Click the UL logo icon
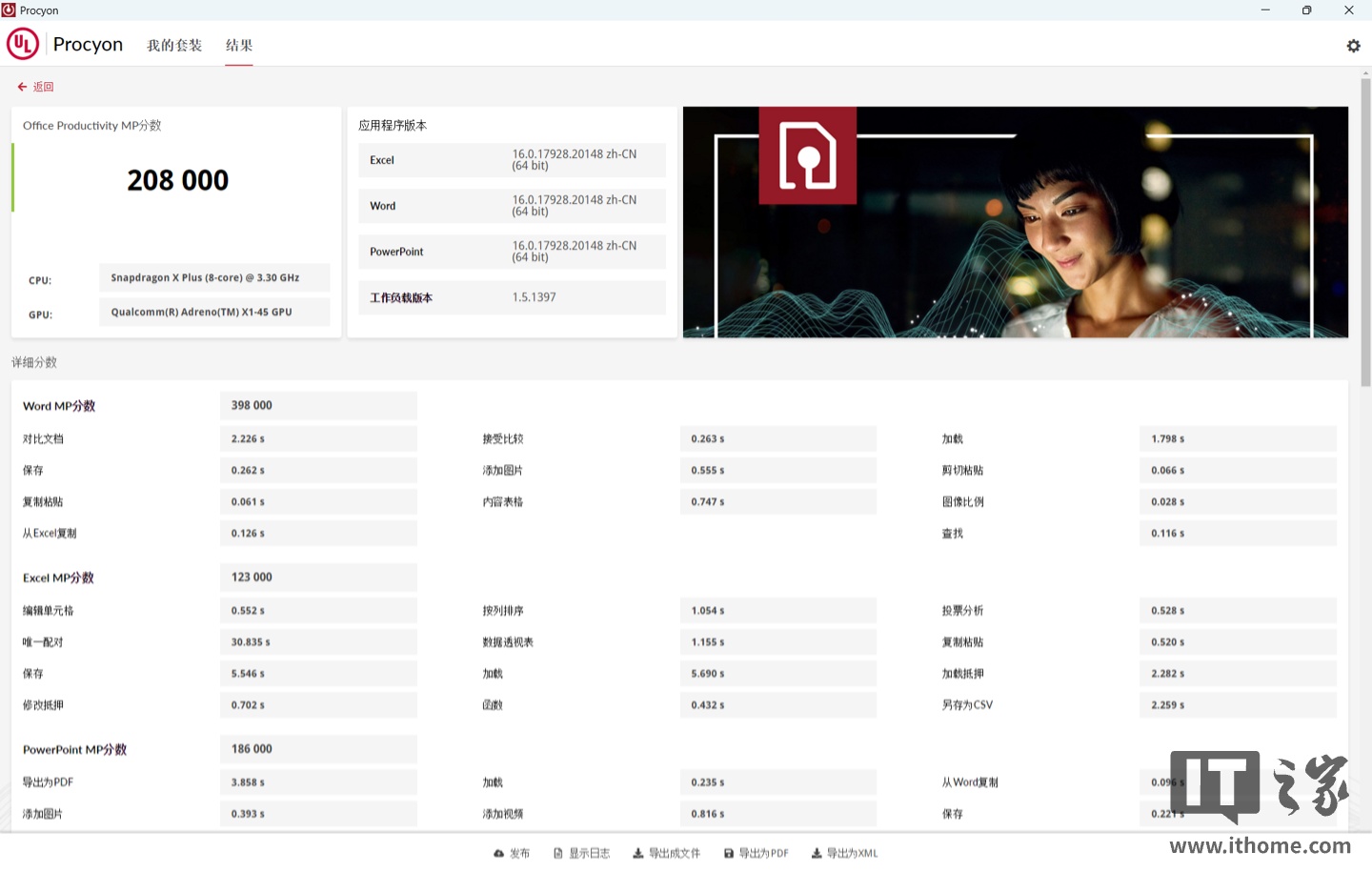 (x=23, y=44)
